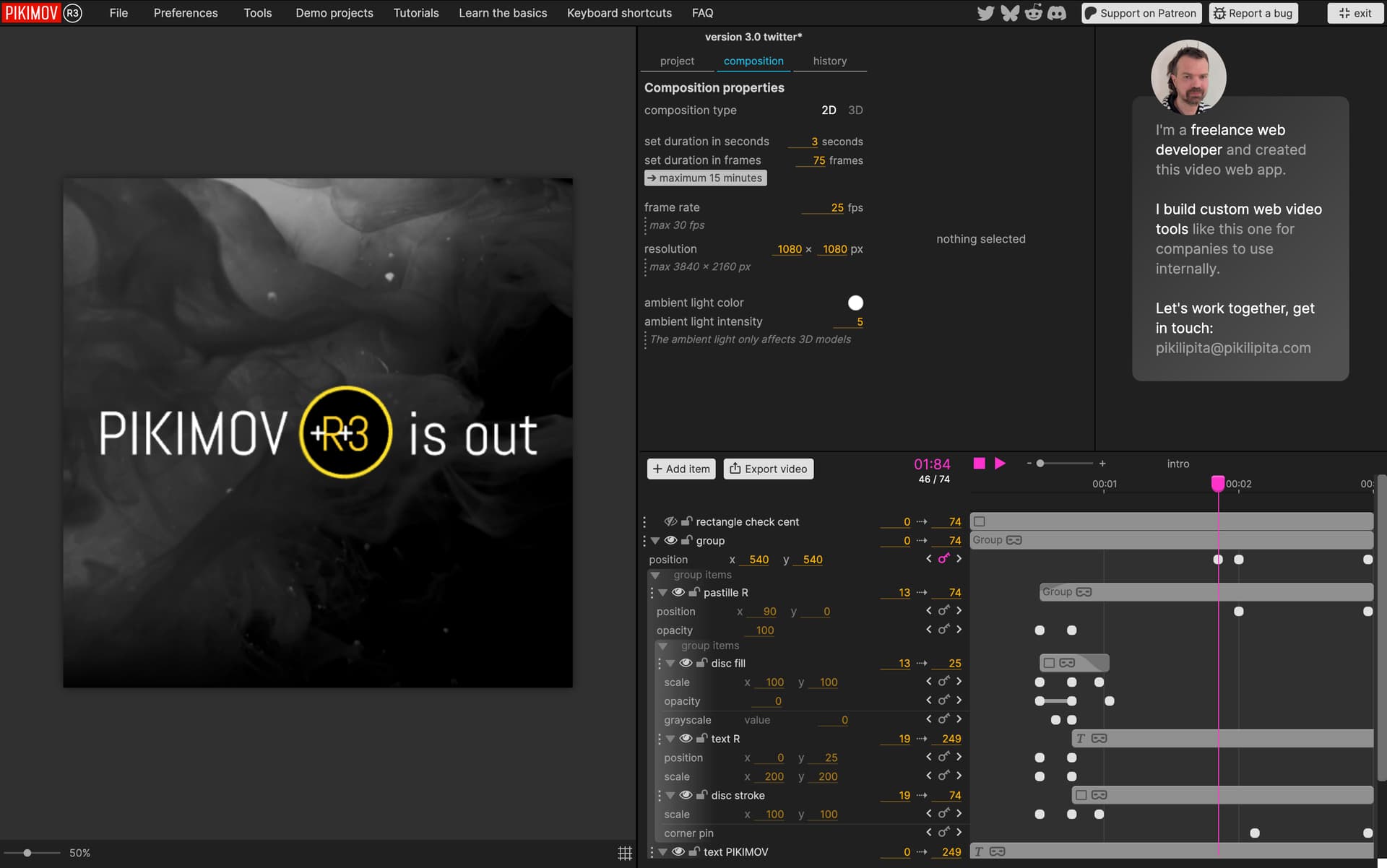Open the ambient light color swatch
Image resolution: width=1387 pixels, height=868 pixels.
855,303
